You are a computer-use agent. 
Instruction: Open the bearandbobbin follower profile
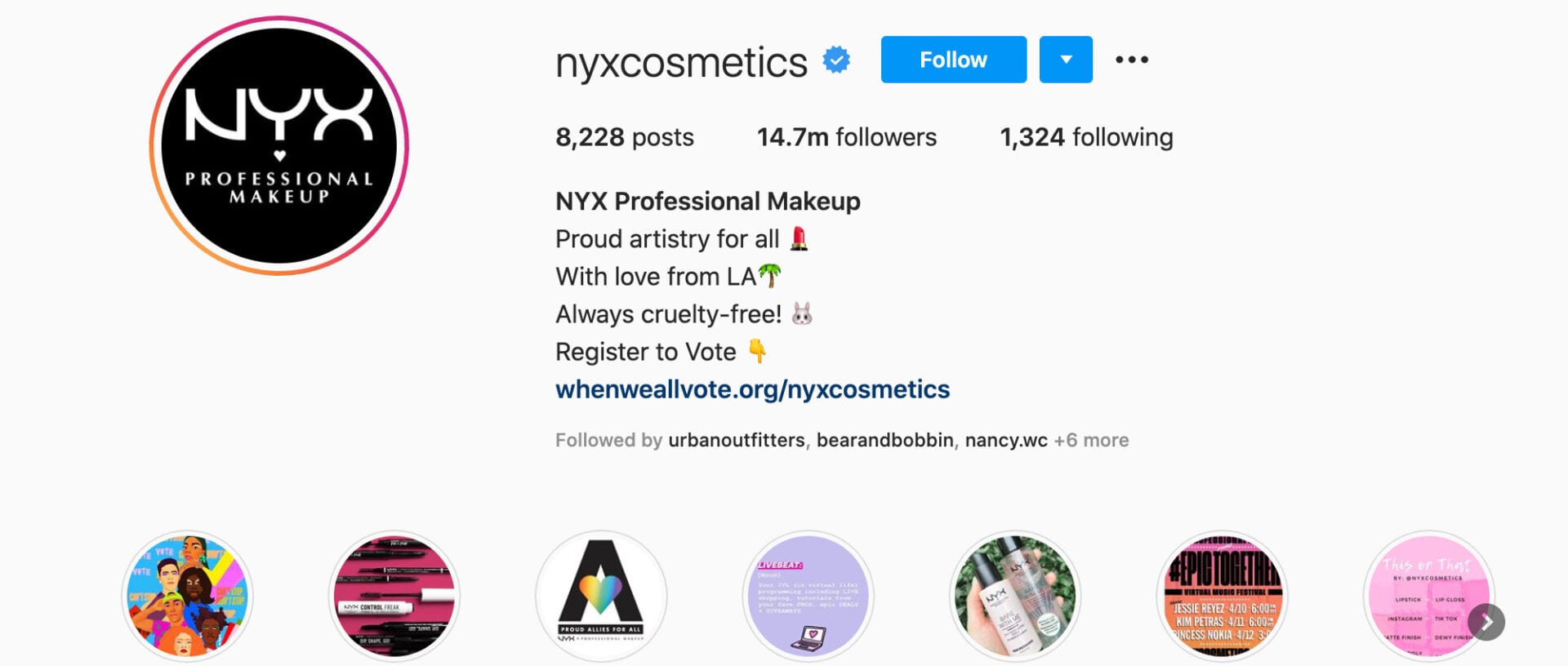coord(885,441)
